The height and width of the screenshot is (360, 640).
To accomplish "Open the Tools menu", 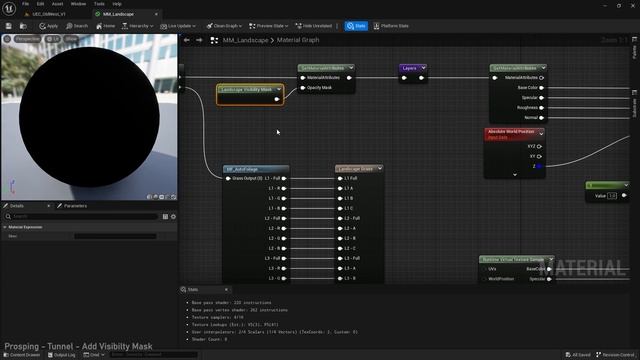I will [99, 4].
